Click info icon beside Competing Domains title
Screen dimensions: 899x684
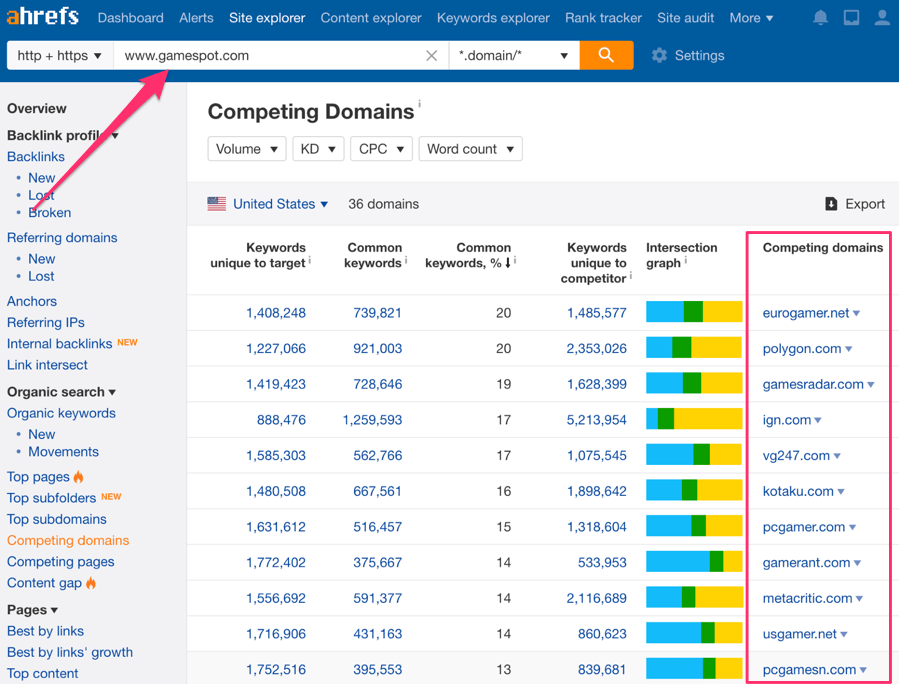[x=419, y=103]
